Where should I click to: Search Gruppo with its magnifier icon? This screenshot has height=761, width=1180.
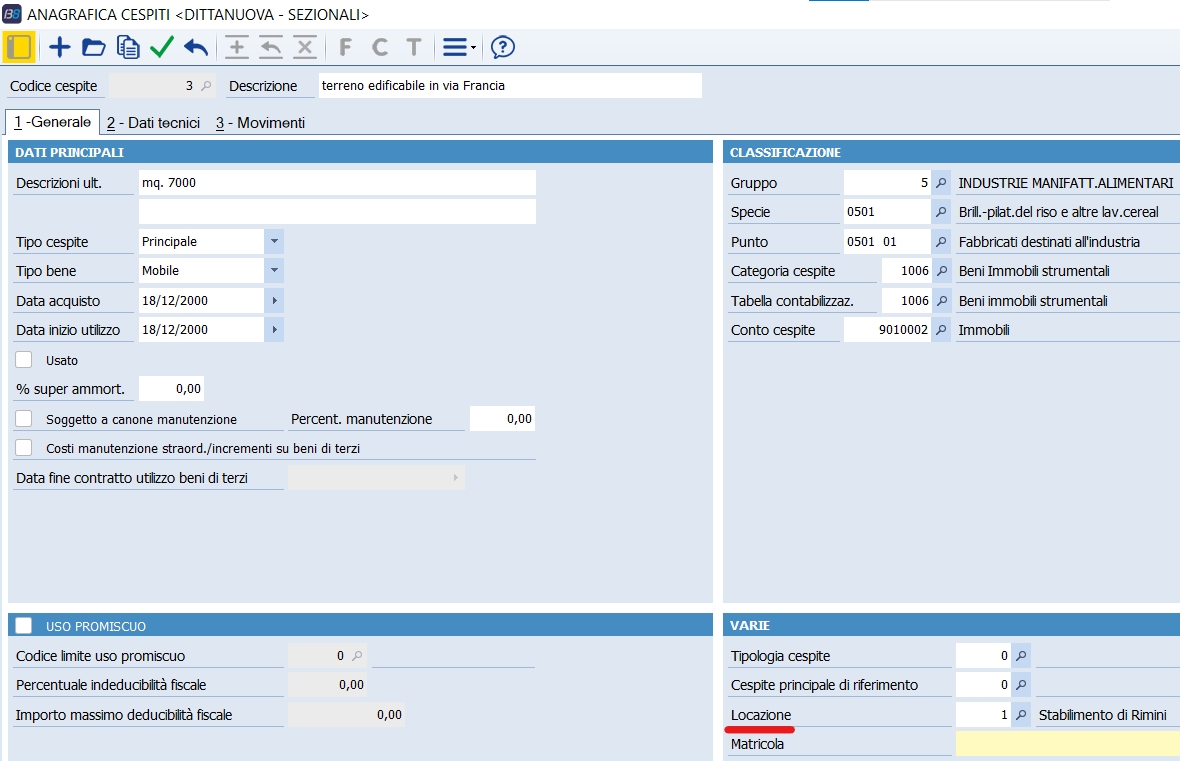point(941,183)
